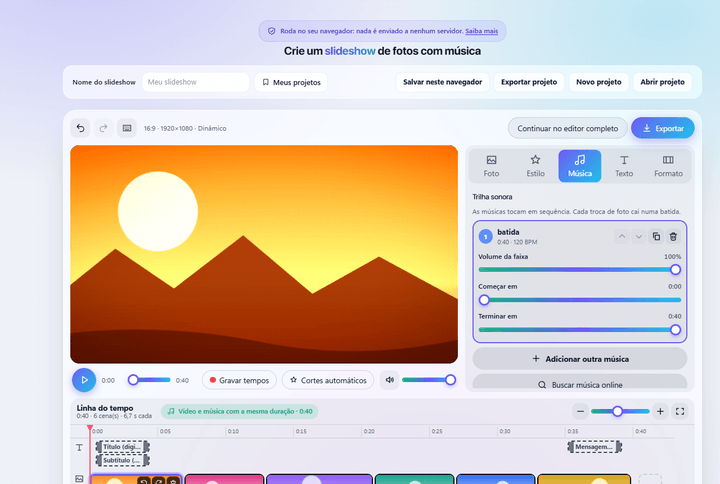The image size is (720, 484).
Task: Click the batida track number badge
Action: pyautogui.click(x=485, y=236)
